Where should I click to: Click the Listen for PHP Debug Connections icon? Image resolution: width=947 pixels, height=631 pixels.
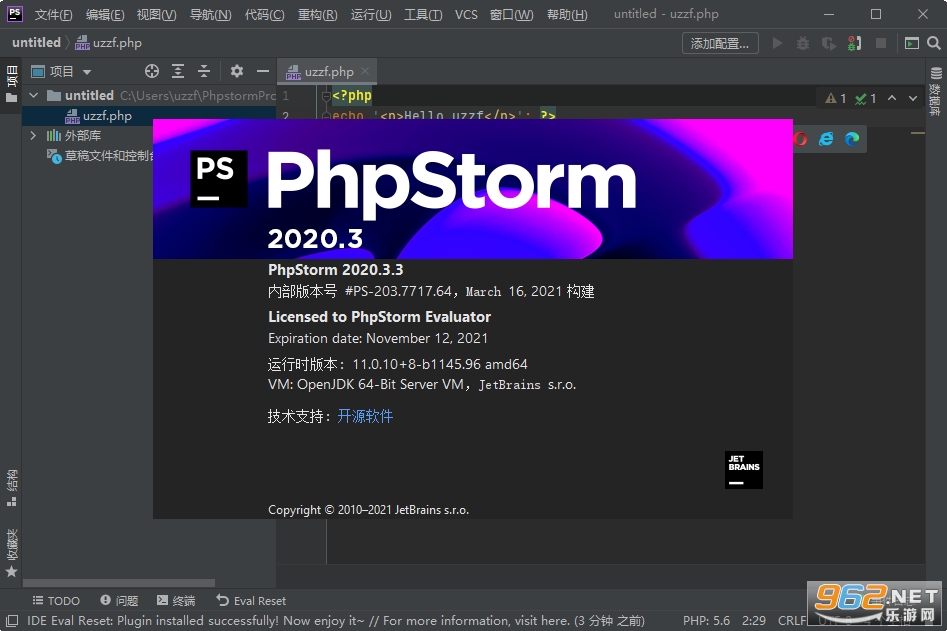coord(855,43)
